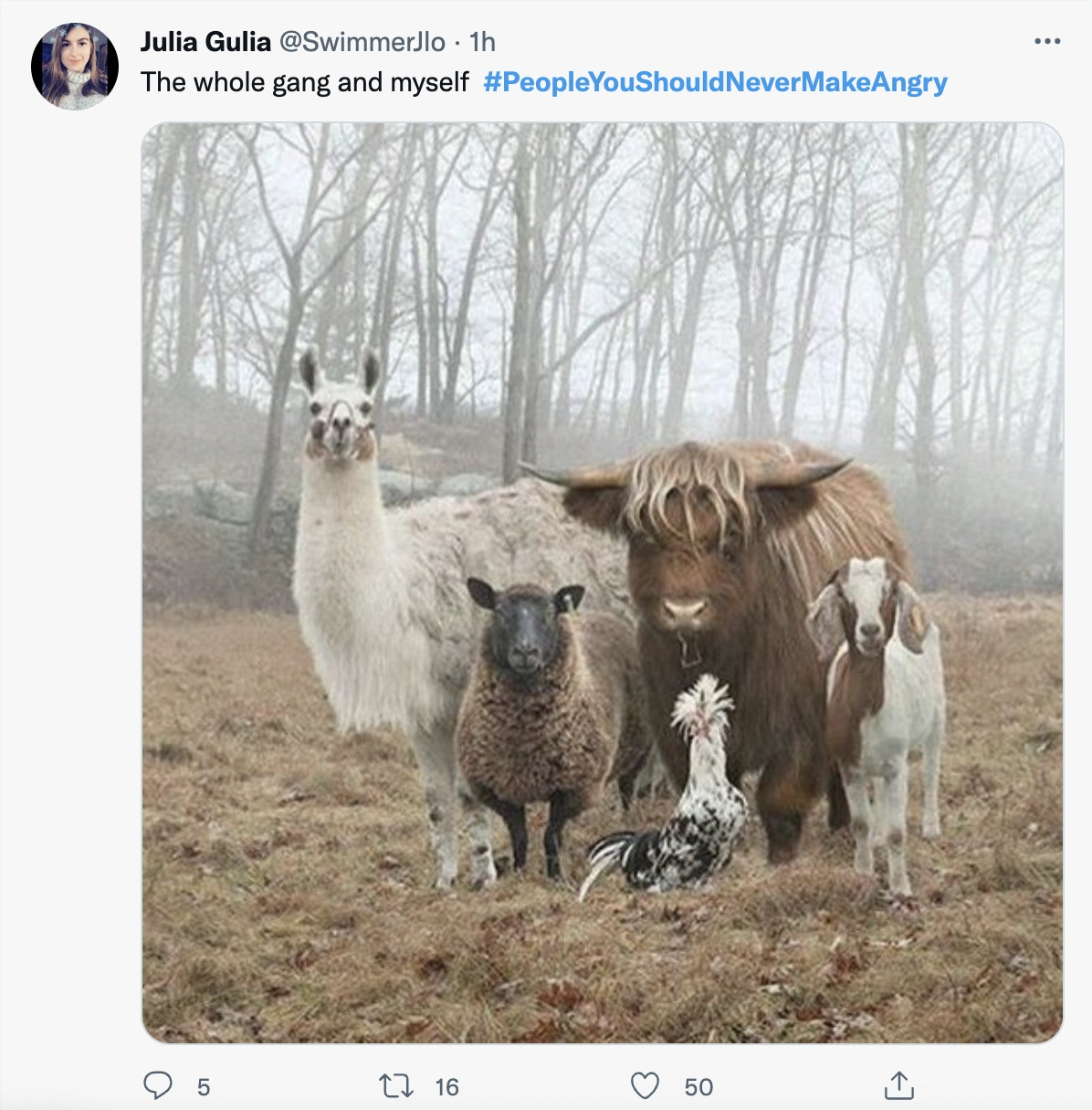
Task: Click the like count showing 50
Action: click(698, 1086)
